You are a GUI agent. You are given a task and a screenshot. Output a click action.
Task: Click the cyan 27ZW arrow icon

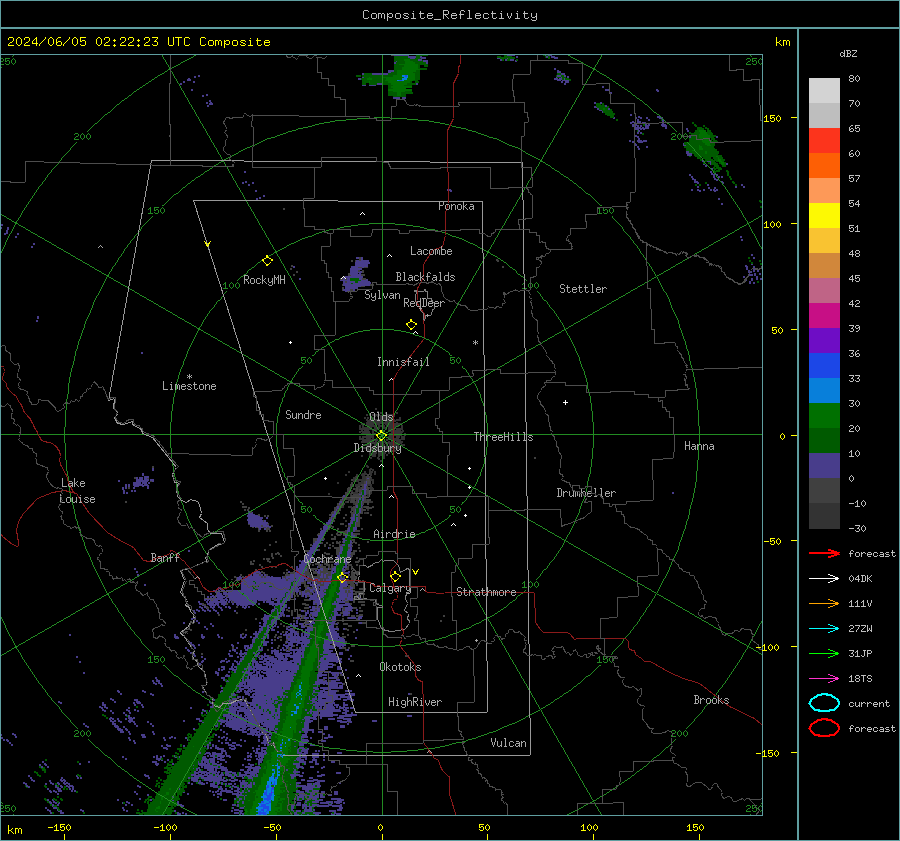(x=824, y=629)
